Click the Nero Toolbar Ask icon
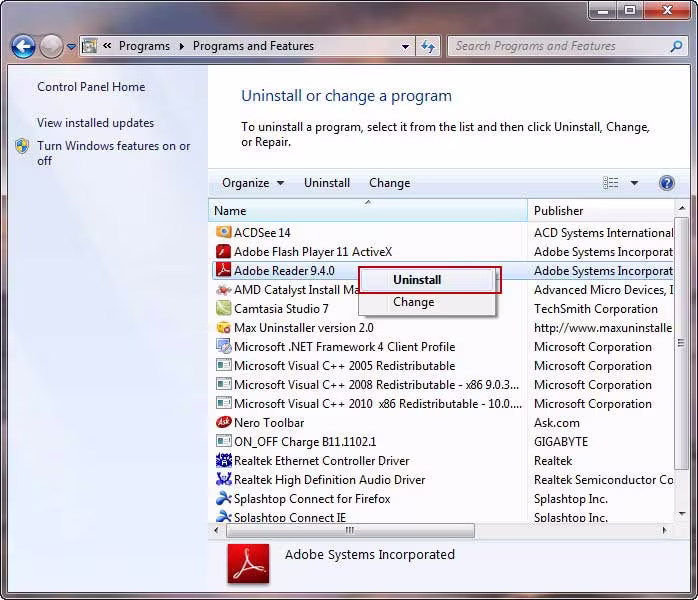The width and height of the screenshot is (698, 600). tap(223, 422)
